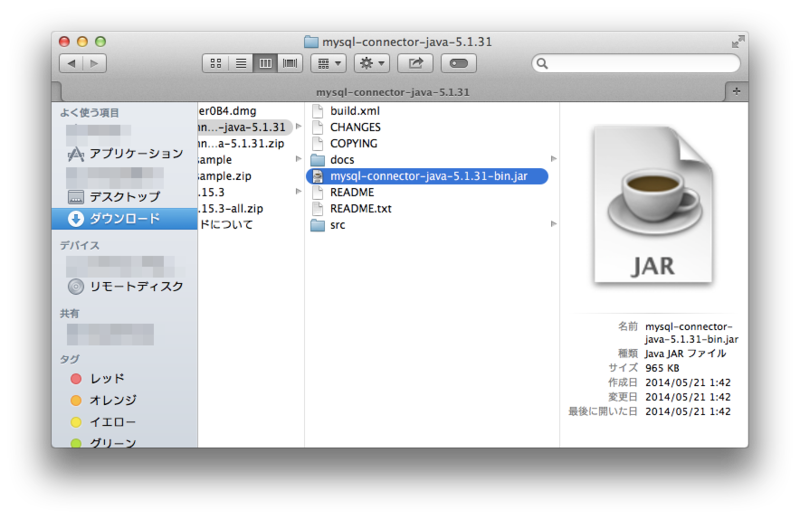Viewport: 800px width, 519px height.
Task: Select the yellow tag イエロー
Action: [x=103, y=422]
